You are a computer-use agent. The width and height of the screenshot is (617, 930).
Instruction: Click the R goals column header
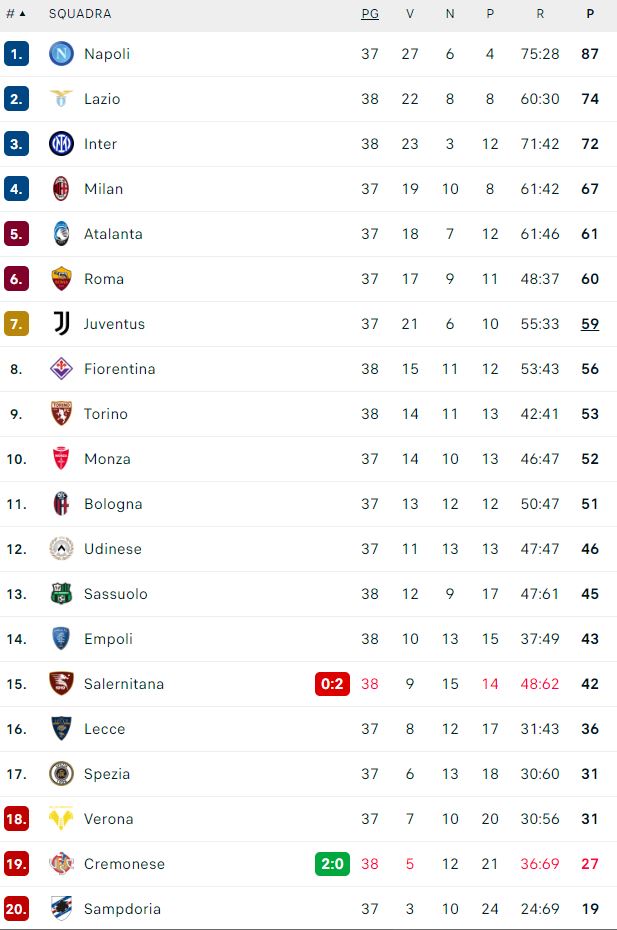[540, 14]
